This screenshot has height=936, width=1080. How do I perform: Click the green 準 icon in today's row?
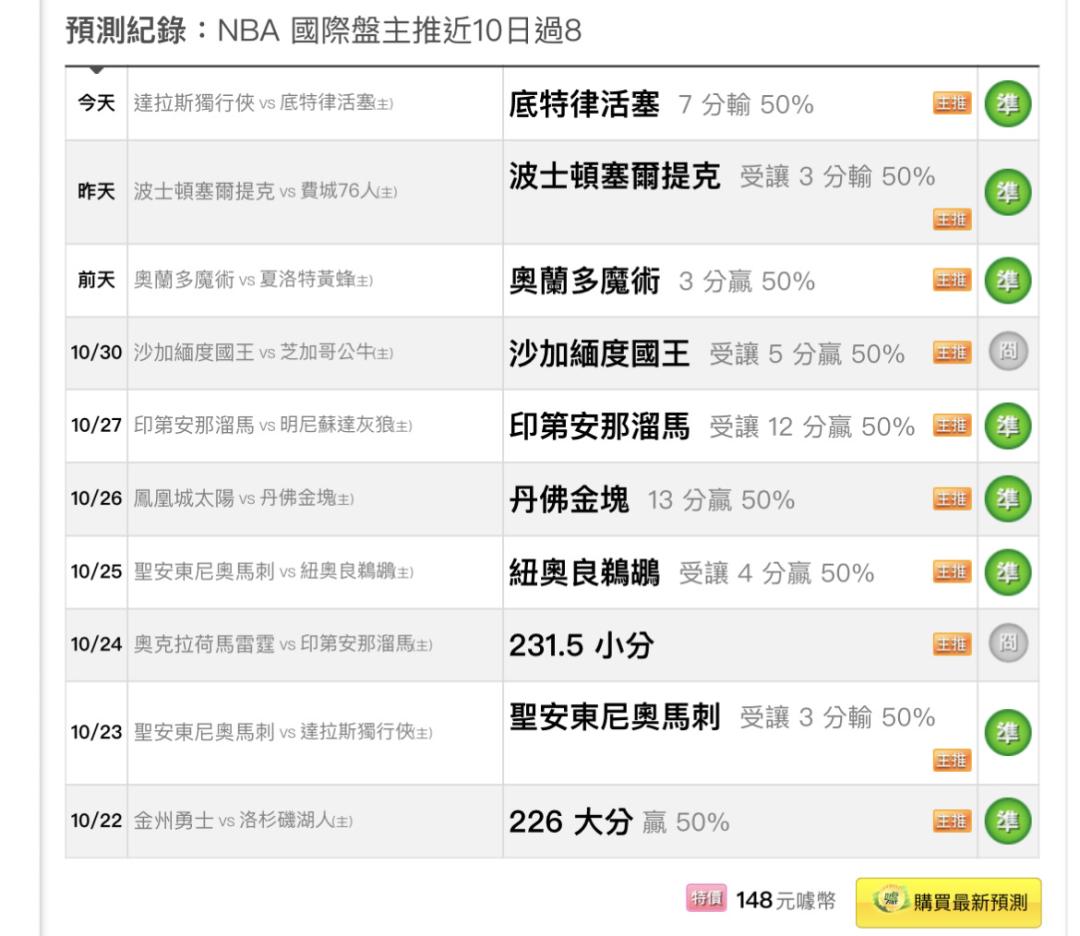(x=1008, y=104)
